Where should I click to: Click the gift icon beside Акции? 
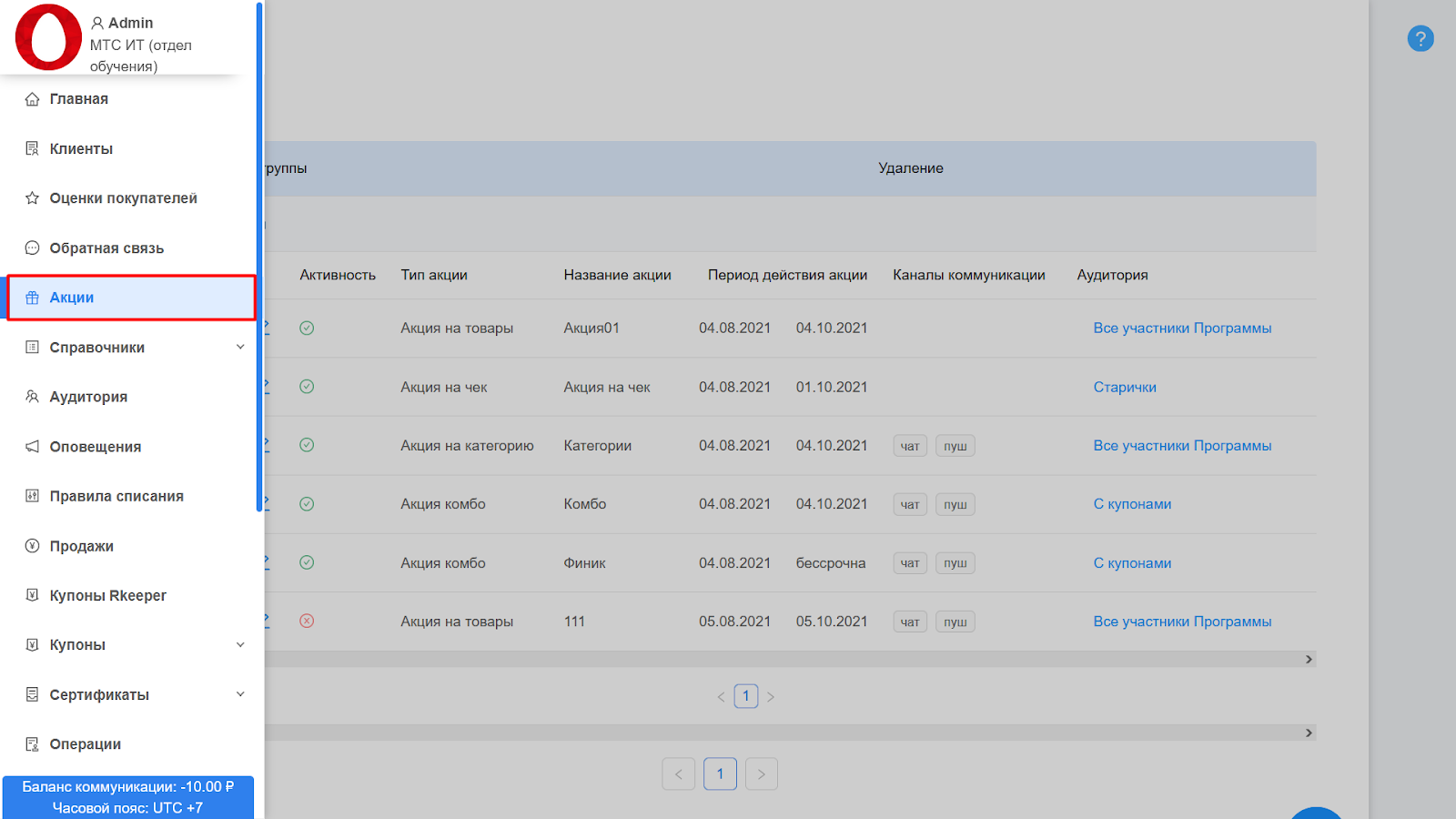32,298
